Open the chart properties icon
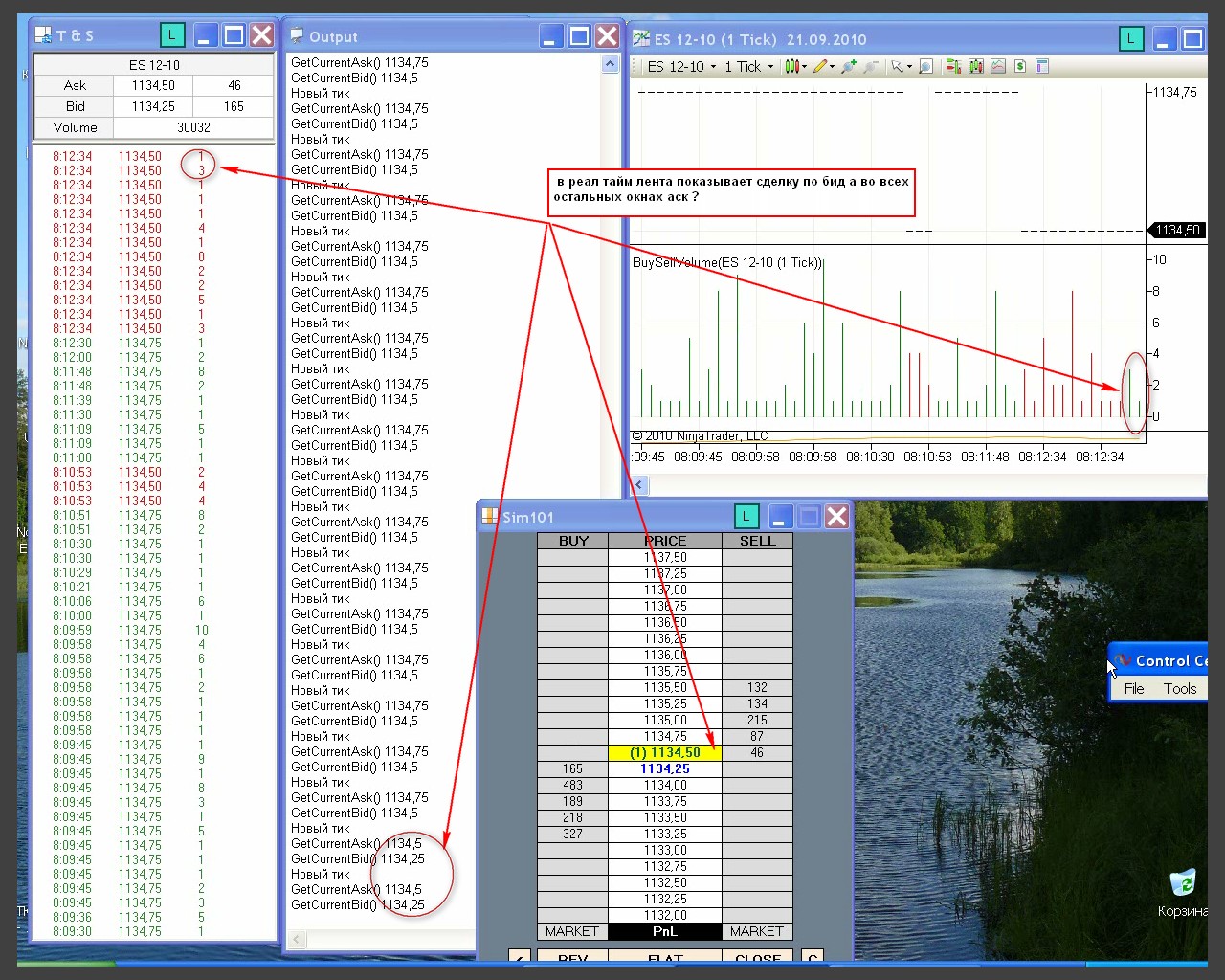Viewport: 1225px width, 980px height. coord(1042,67)
